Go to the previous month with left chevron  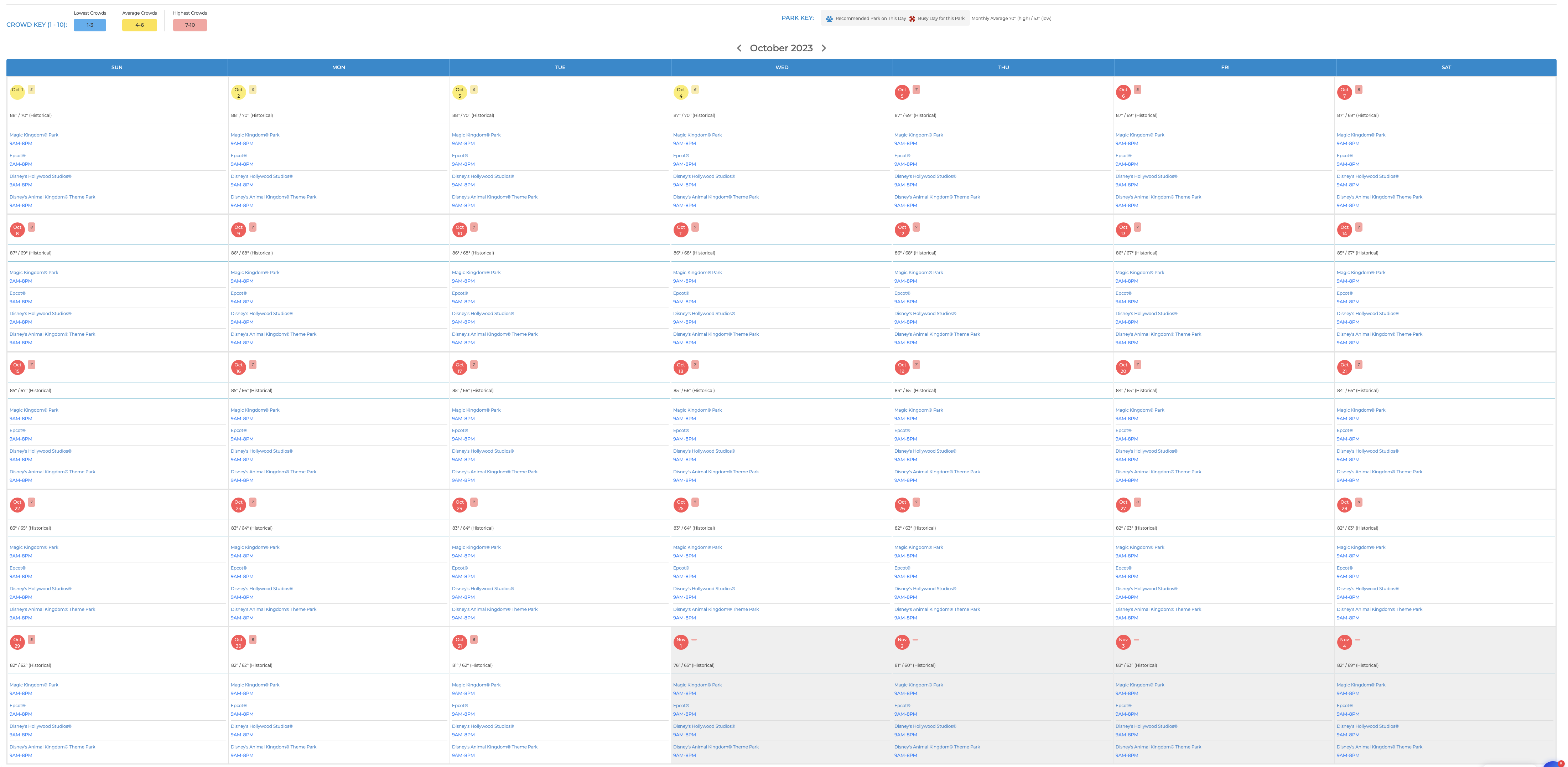pyautogui.click(x=739, y=48)
